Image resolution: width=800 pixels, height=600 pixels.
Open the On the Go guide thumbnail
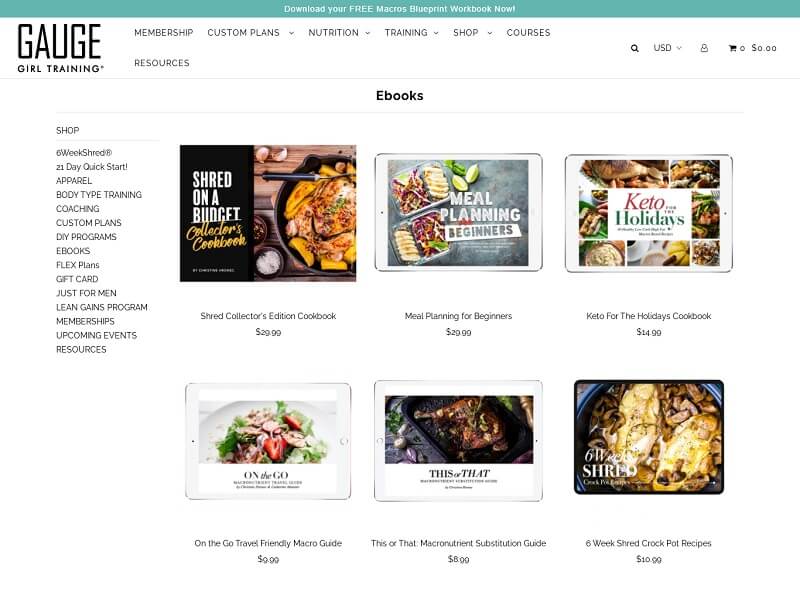pyautogui.click(x=268, y=440)
